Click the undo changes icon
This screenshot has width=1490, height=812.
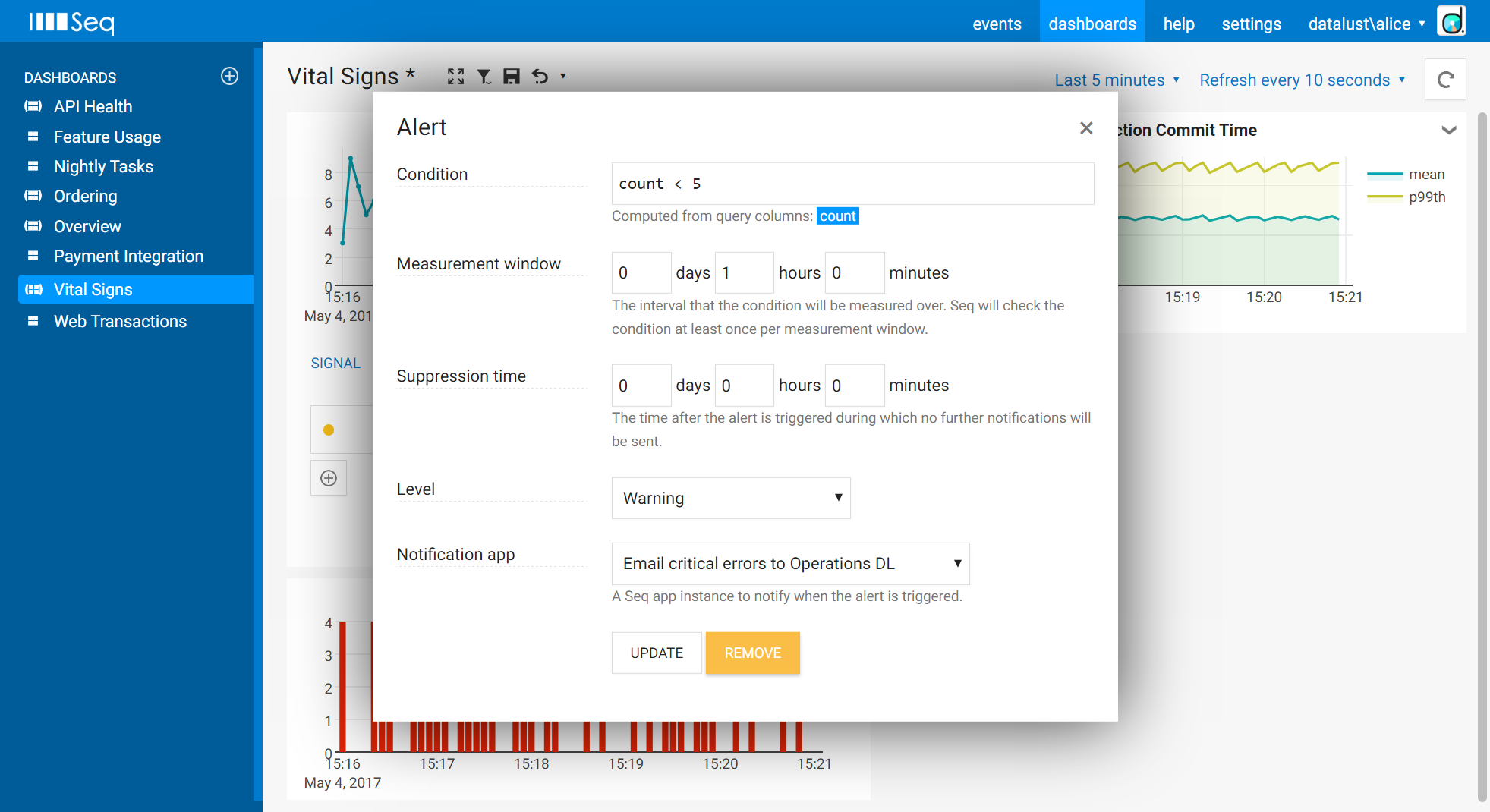coord(540,76)
